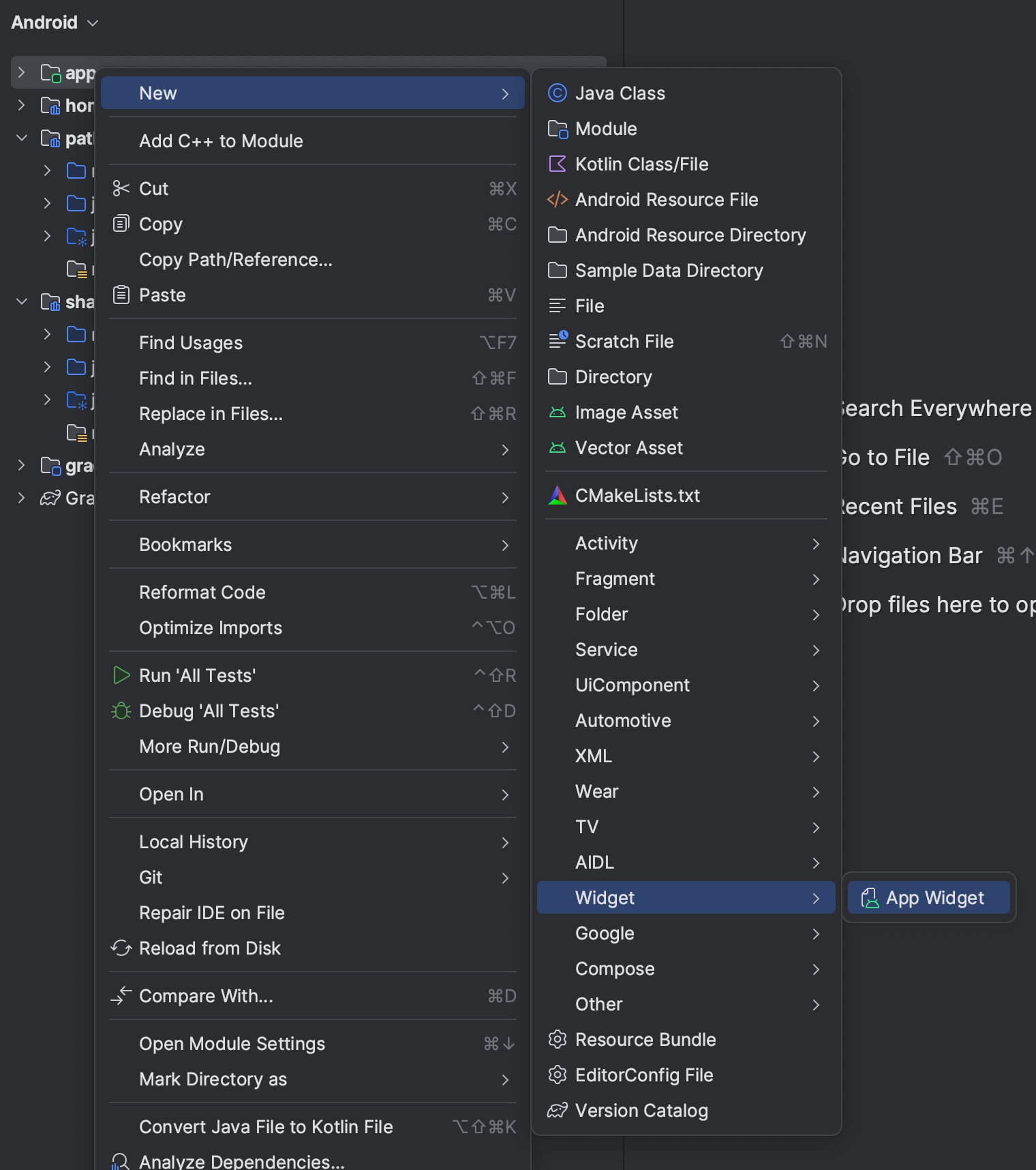Collapse the 'pat' module tree node
Screen dimensions: 1036x1170
21,138
